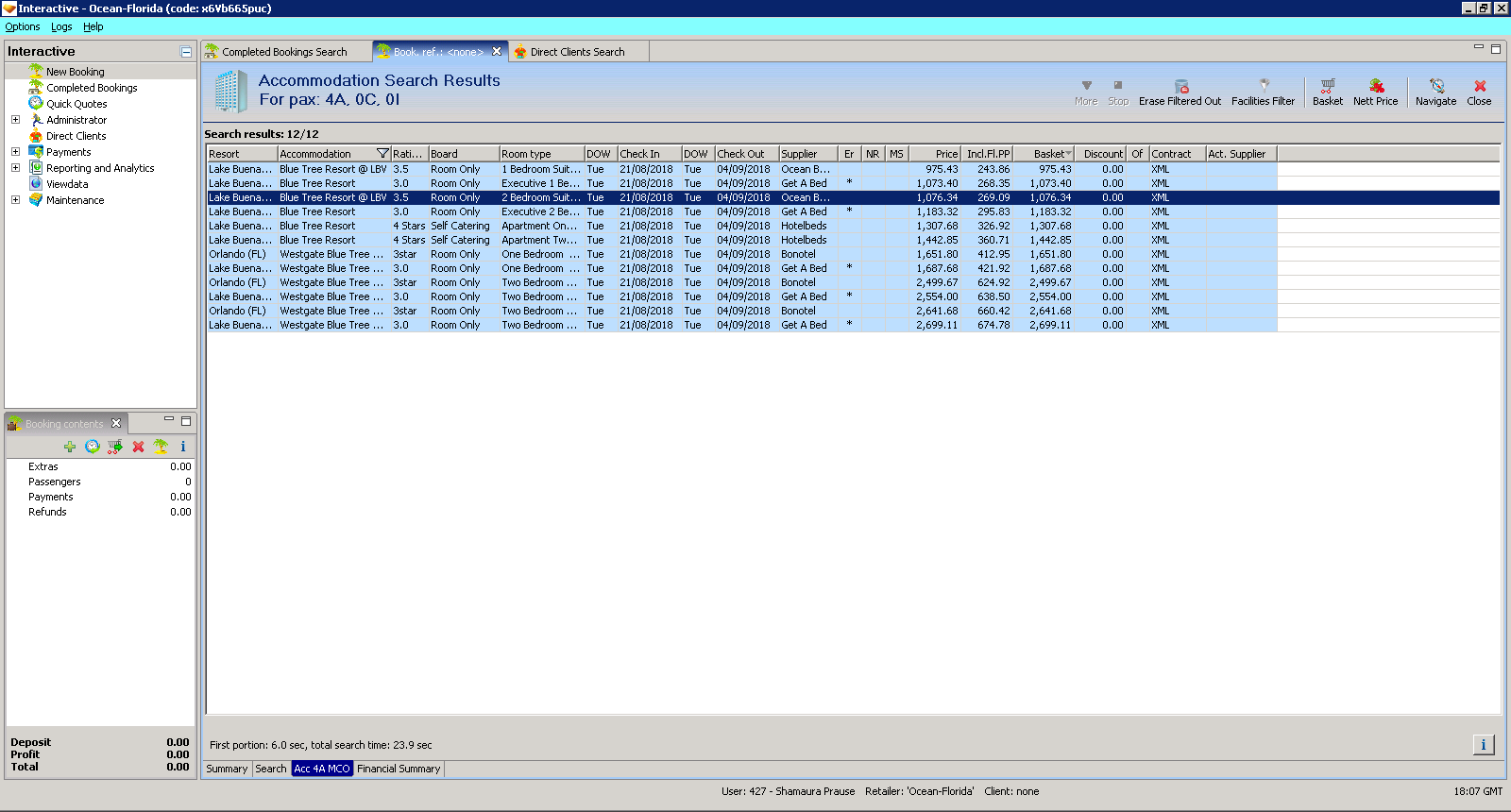
Task: Minimize the Booking contents panel
Action: (169, 419)
